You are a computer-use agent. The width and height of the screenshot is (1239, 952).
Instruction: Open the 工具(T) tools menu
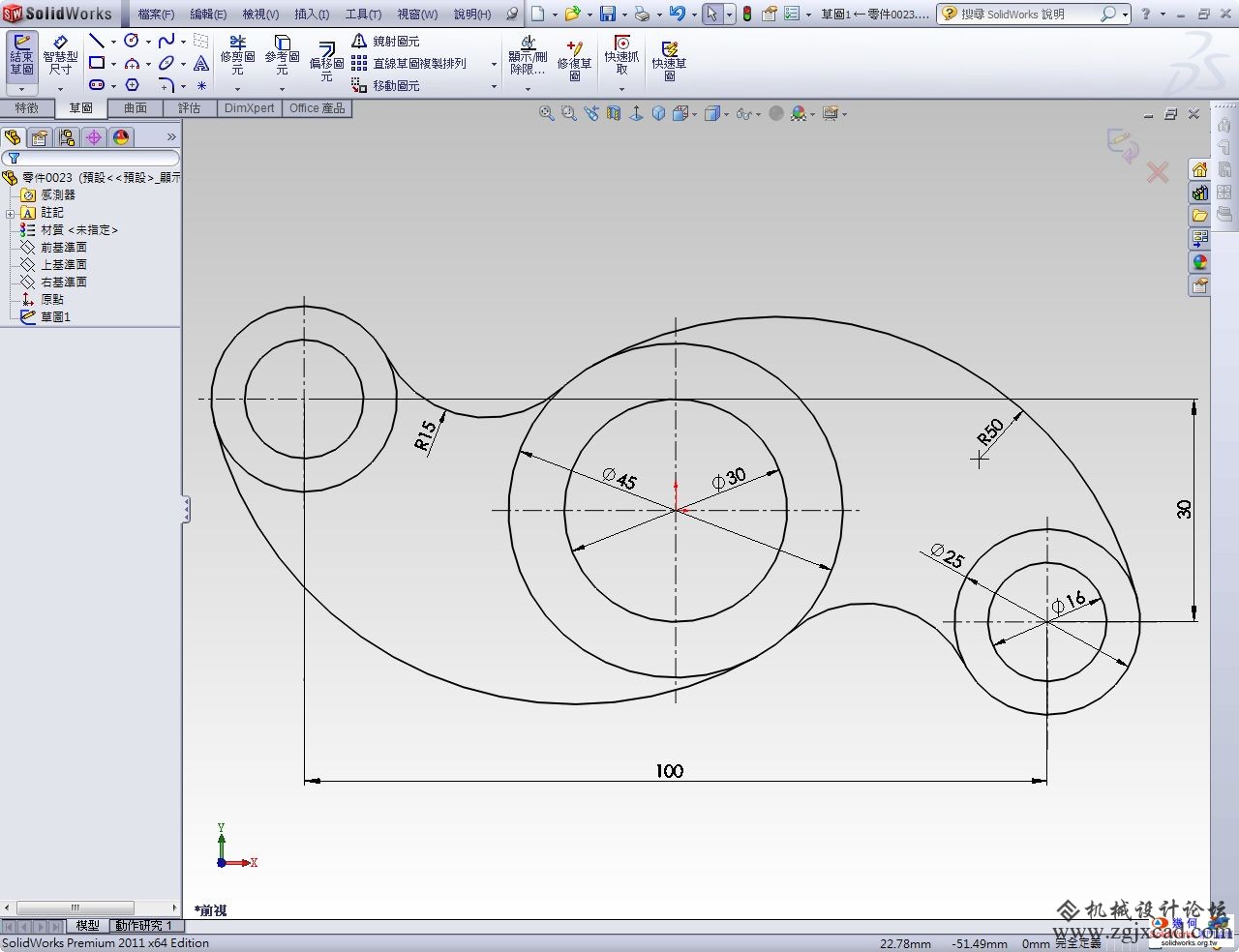(x=363, y=14)
